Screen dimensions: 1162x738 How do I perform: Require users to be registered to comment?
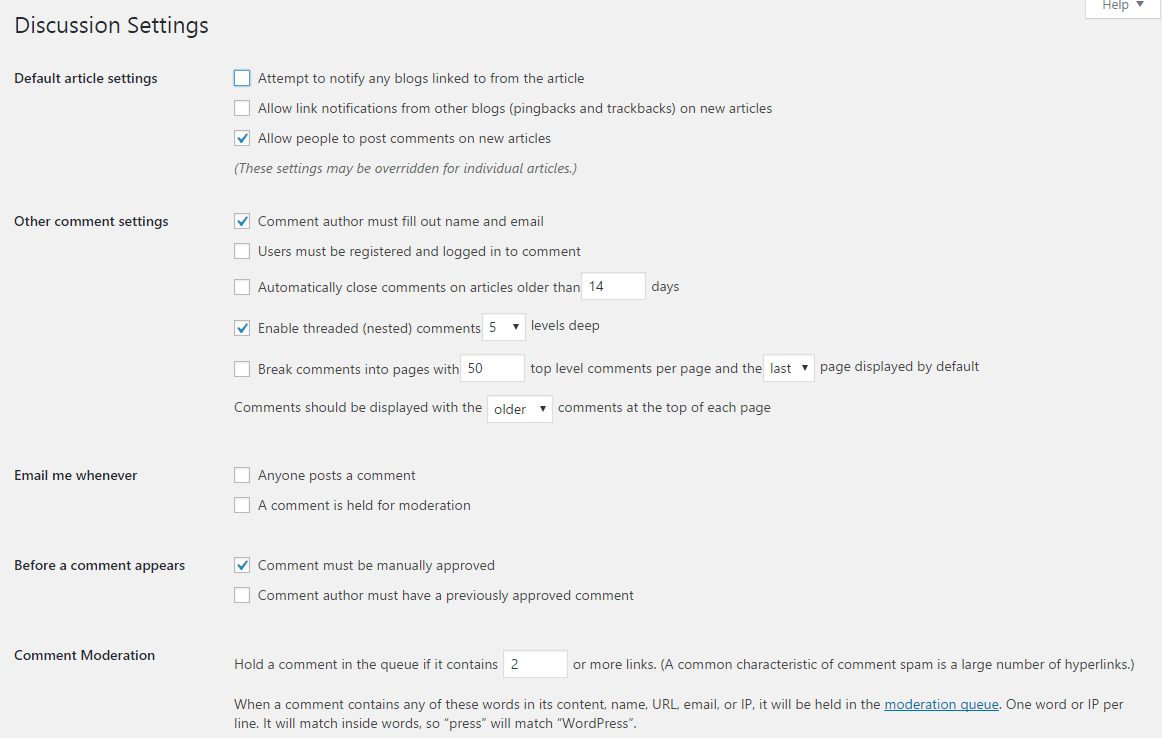click(x=242, y=251)
